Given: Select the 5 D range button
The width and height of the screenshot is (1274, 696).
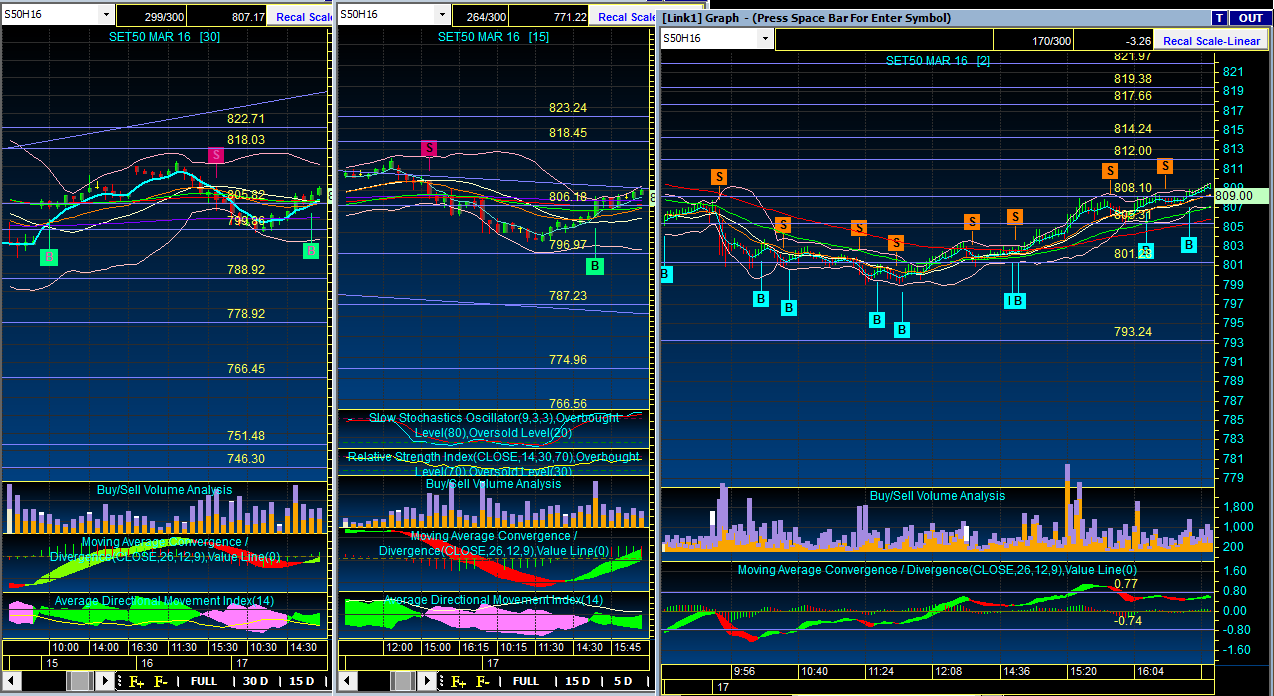Looking at the screenshot, I should coord(623,682).
